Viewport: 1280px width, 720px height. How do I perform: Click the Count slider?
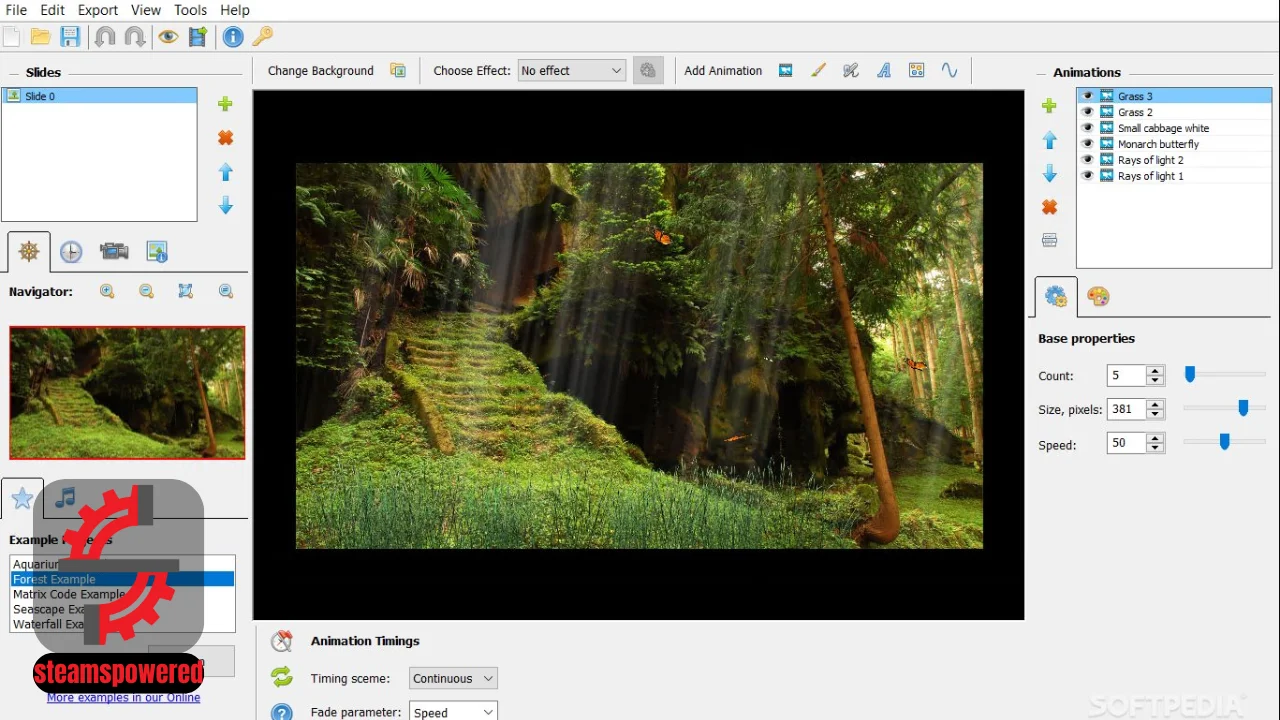tap(1225, 375)
